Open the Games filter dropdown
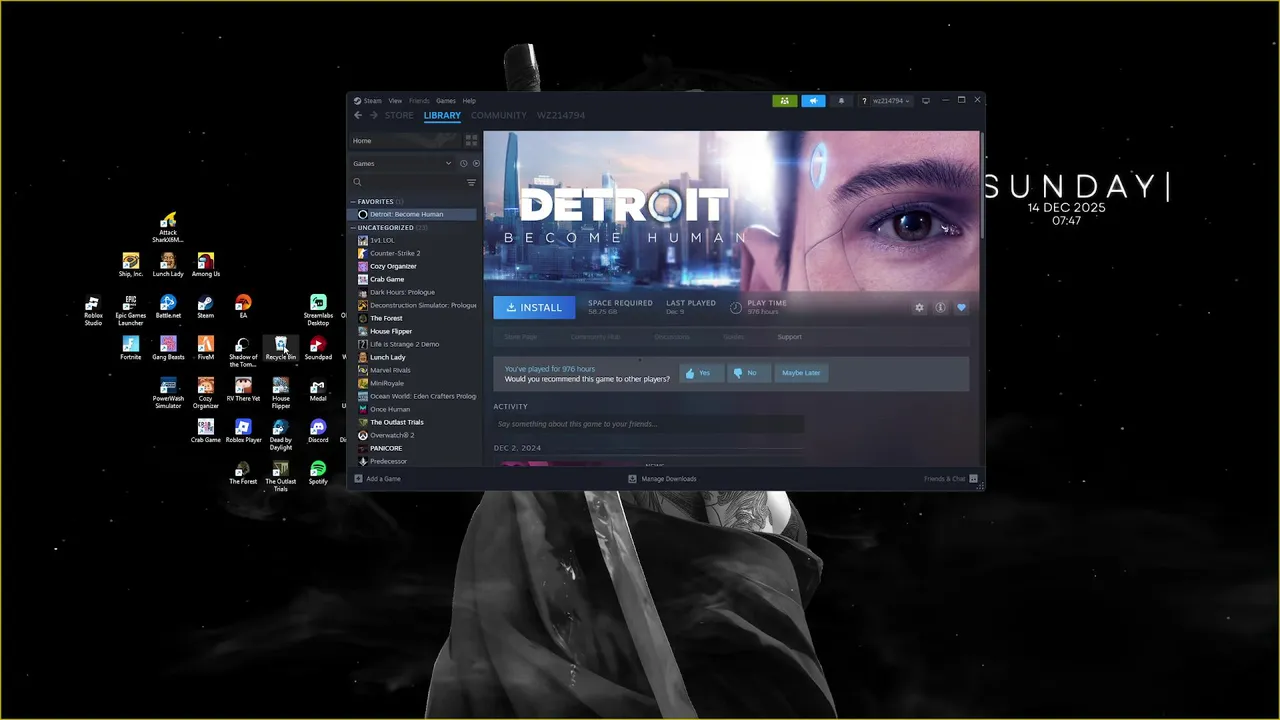Viewport: 1280px width, 720px height. (x=402, y=163)
